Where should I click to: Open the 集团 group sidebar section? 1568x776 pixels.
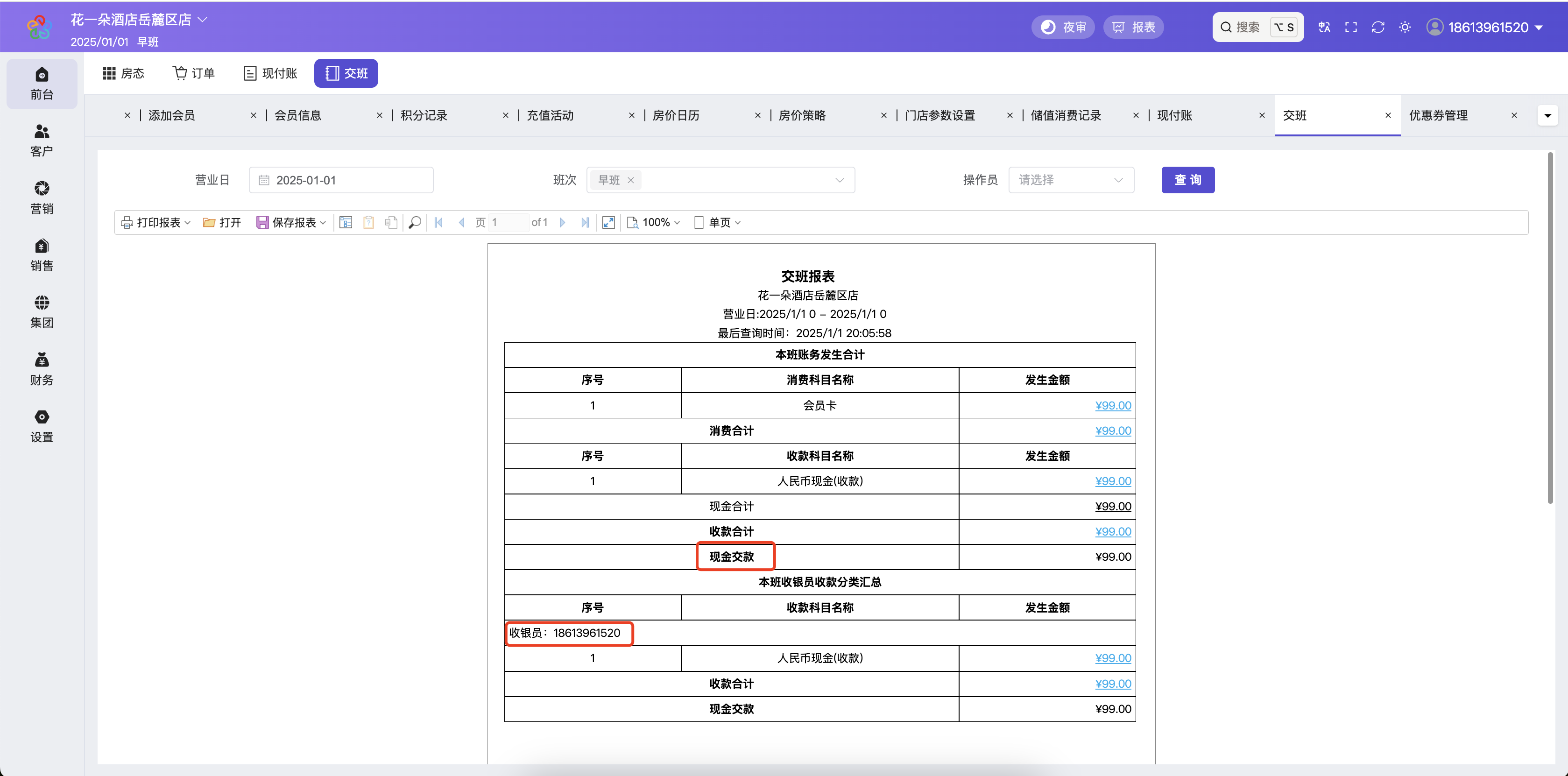(x=42, y=311)
